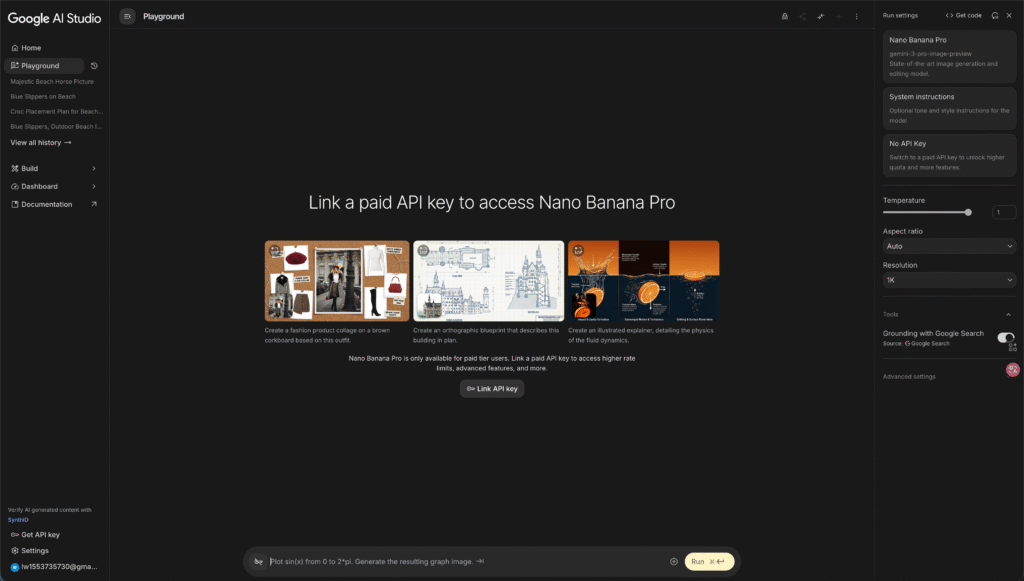Toggle the sidebar collapse icon near Playground
Screen dimensions: 1024x581
[x=127, y=16]
